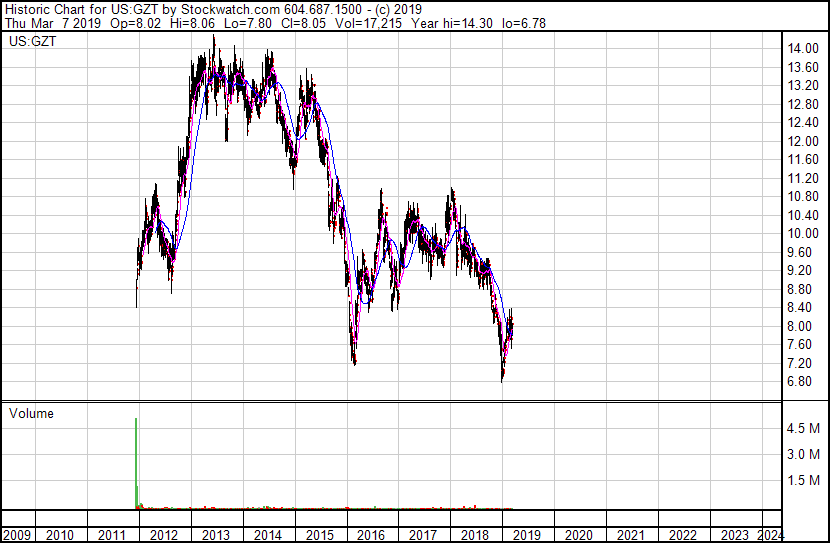This screenshot has height=543, width=830.
Task: Click the 6.80 price axis label
Action: pos(799,382)
